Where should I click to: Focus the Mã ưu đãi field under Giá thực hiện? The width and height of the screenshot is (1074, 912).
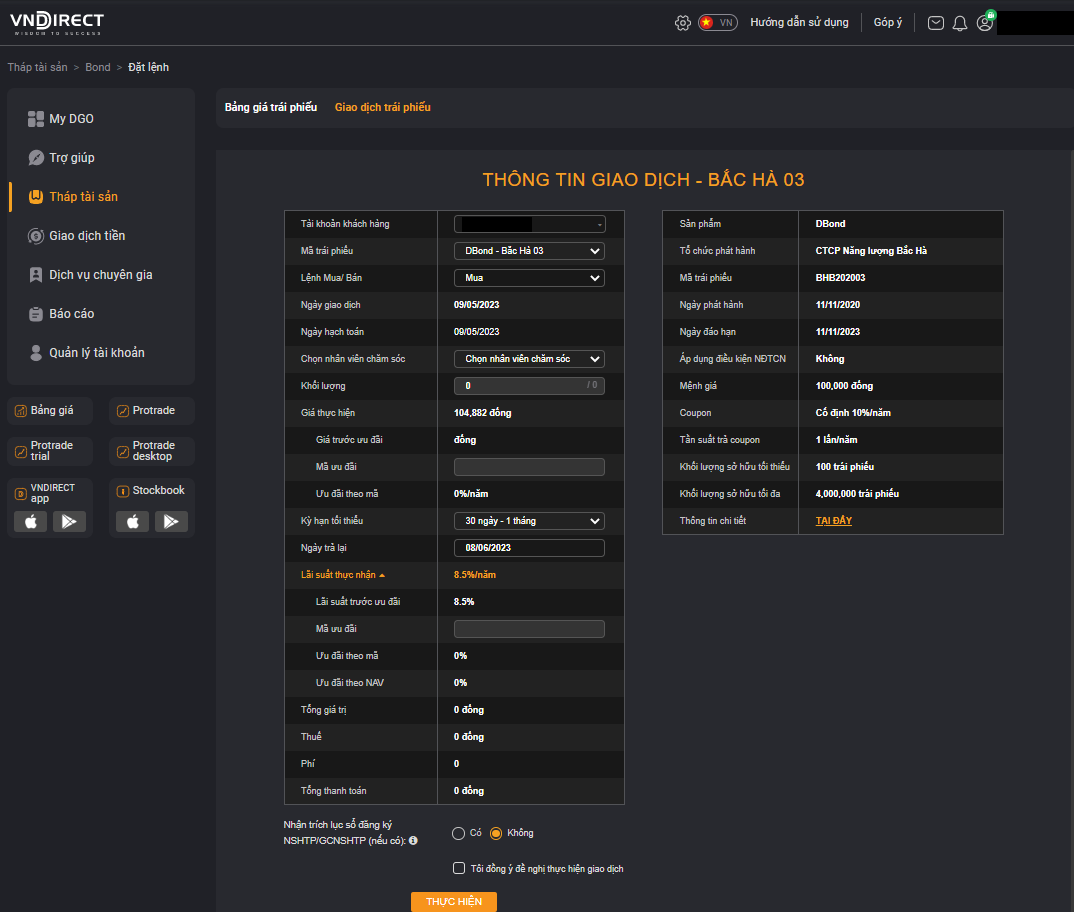click(529, 467)
